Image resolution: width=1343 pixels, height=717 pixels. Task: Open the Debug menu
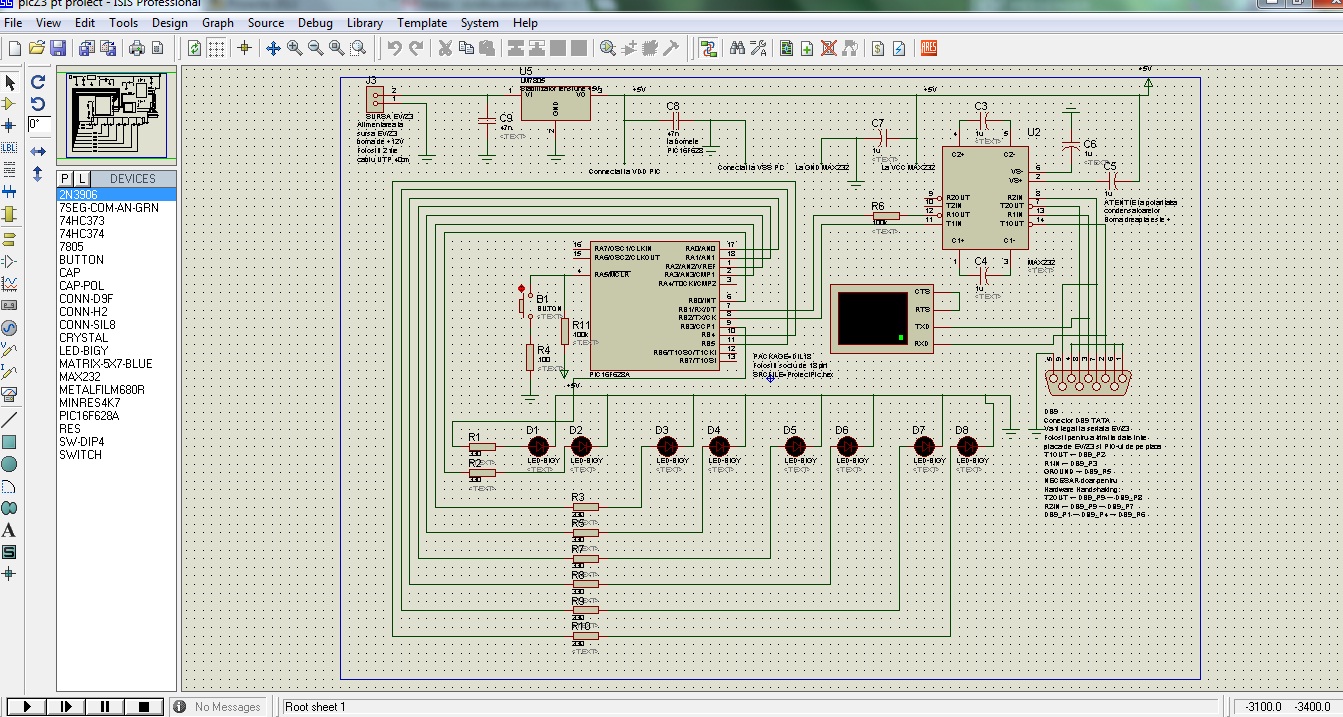(x=315, y=23)
